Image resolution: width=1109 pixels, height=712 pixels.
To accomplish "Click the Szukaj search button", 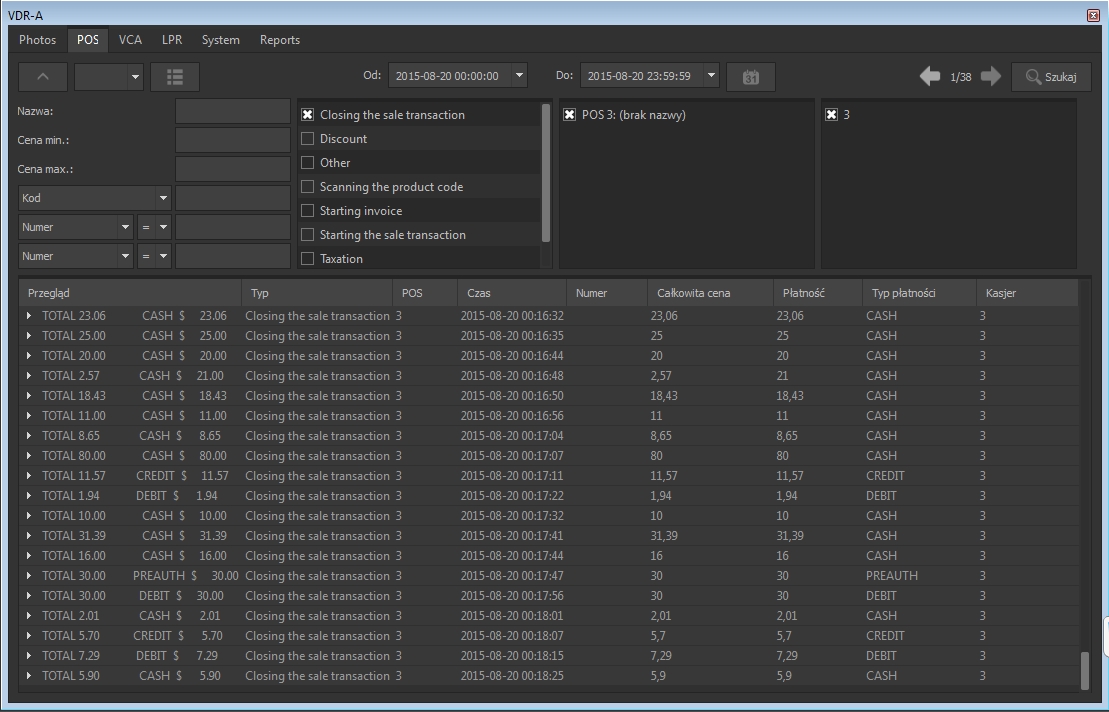I will (1050, 77).
